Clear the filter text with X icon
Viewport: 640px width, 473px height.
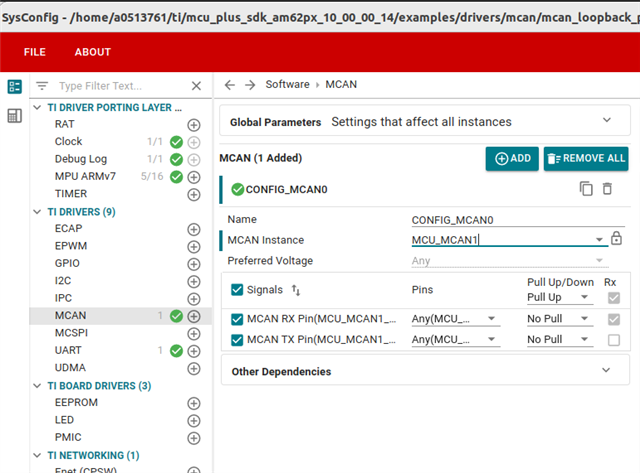pos(196,86)
